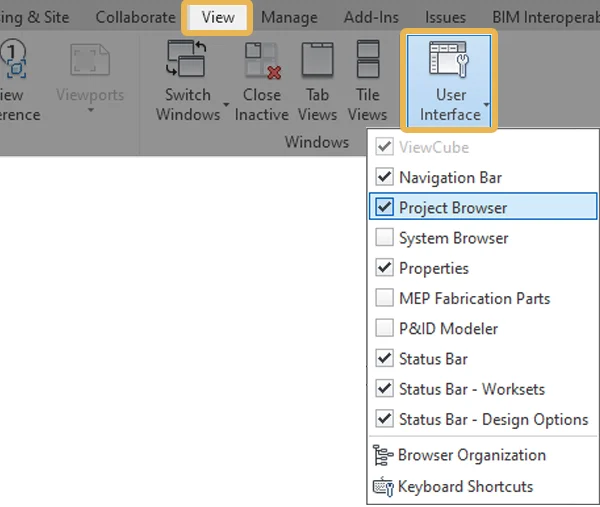Expand the Switch Windows dropdown arrow

[226, 104]
